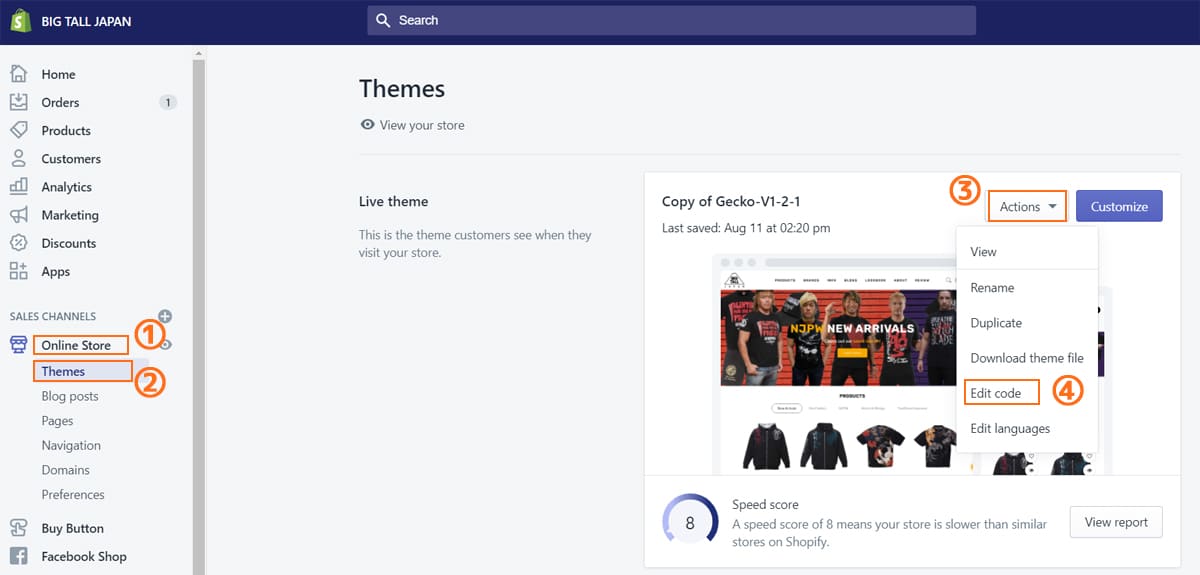Click the Online Store storefront icon
The height and width of the screenshot is (575, 1200).
point(18,345)
